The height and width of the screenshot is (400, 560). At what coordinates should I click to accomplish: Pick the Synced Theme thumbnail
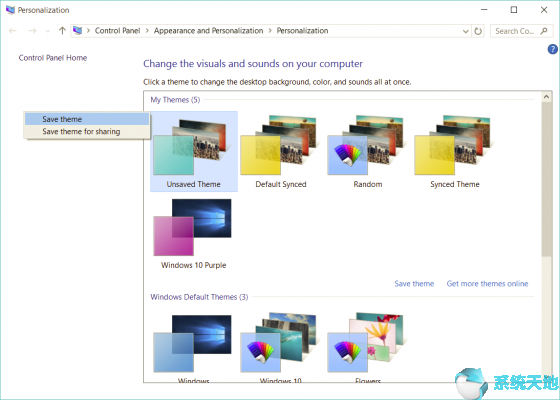[x=455, y=151]
